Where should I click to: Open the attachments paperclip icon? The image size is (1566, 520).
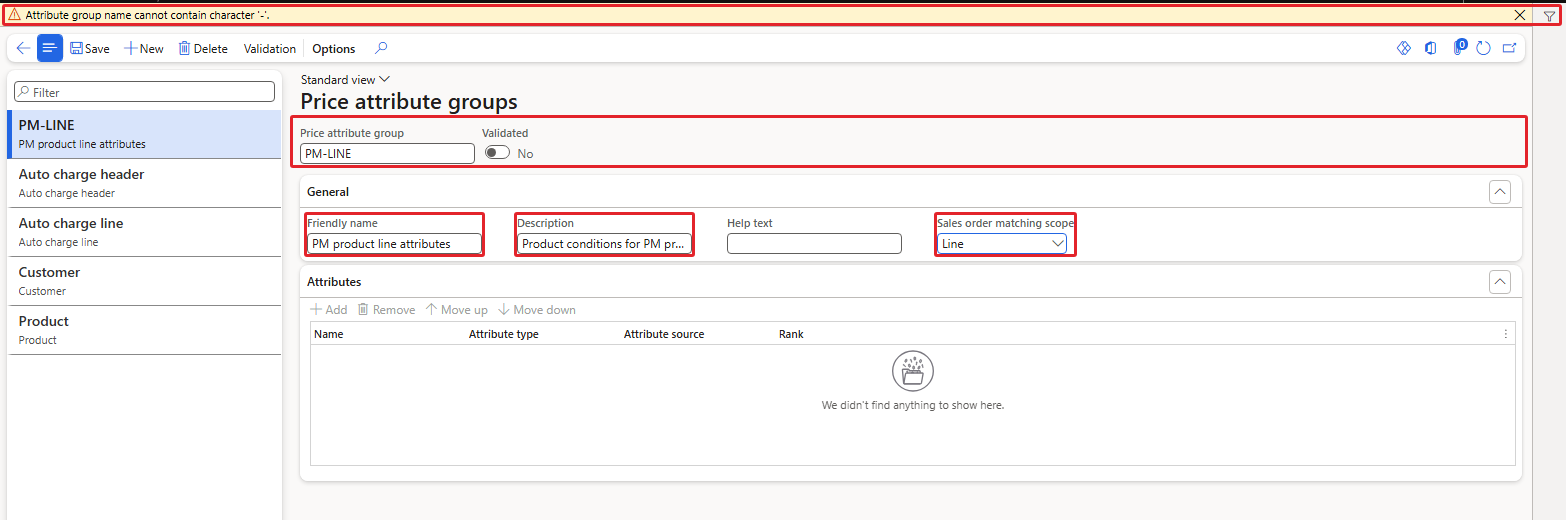(1459, 47)
